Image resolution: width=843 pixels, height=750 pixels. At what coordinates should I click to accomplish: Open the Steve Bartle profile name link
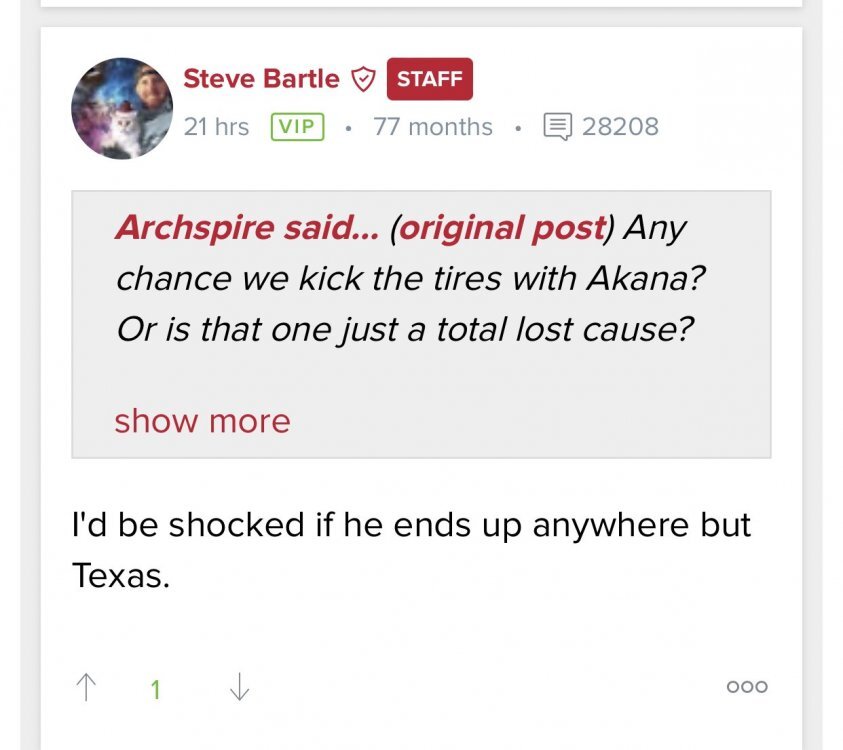click(261, 79)
